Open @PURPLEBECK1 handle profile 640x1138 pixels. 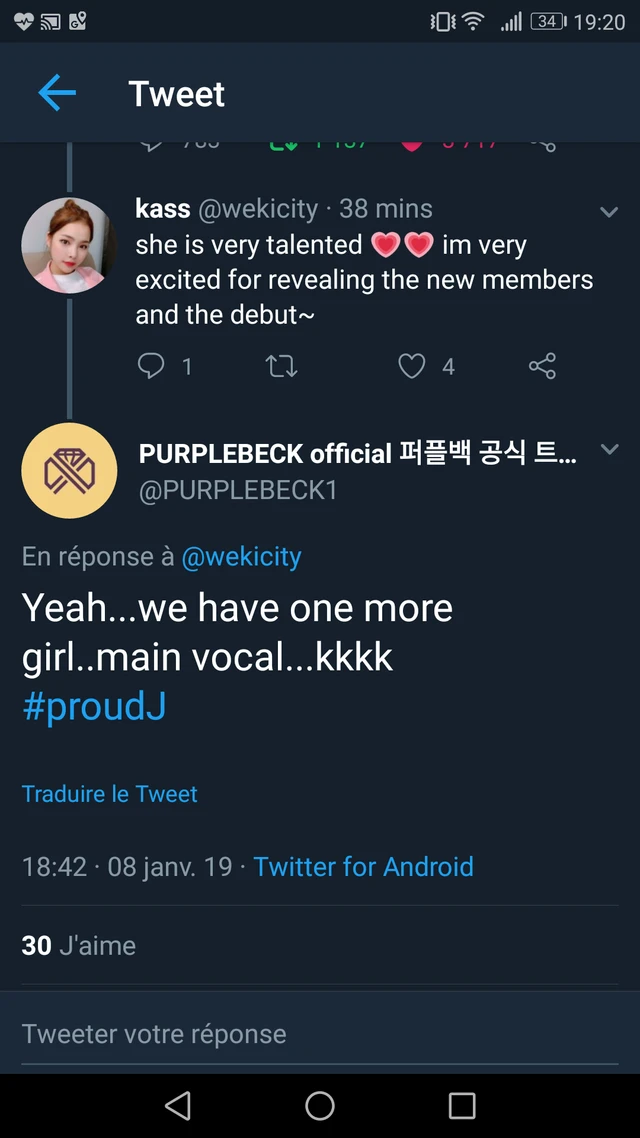coord(238,490)
